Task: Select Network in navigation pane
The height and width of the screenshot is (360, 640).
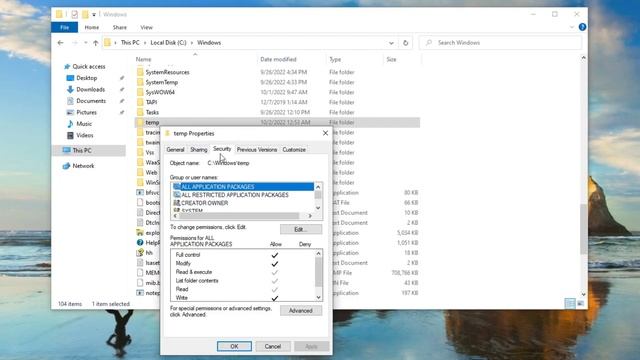Action: (83, 166)
